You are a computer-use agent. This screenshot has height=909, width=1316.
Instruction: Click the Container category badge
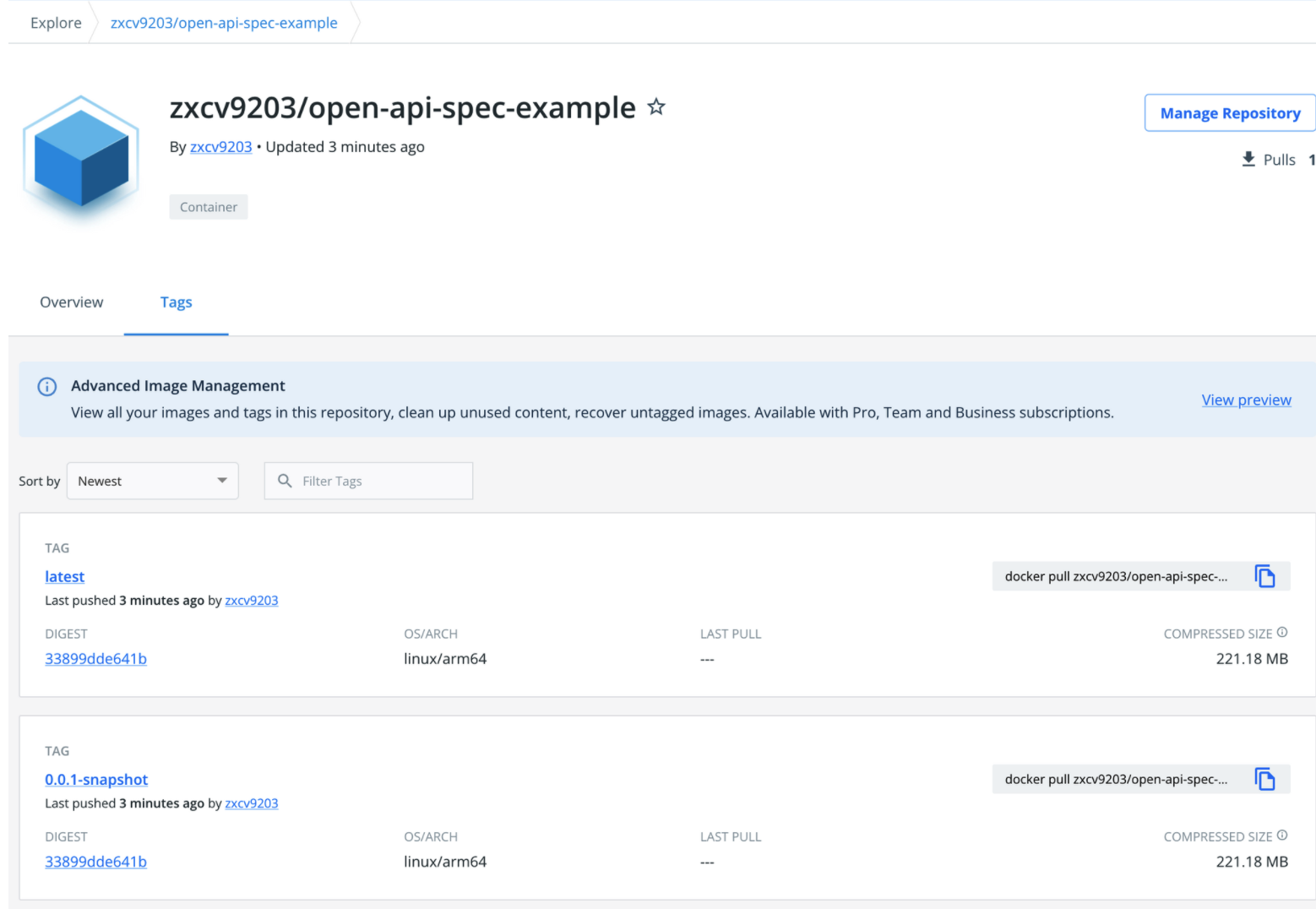209,207
